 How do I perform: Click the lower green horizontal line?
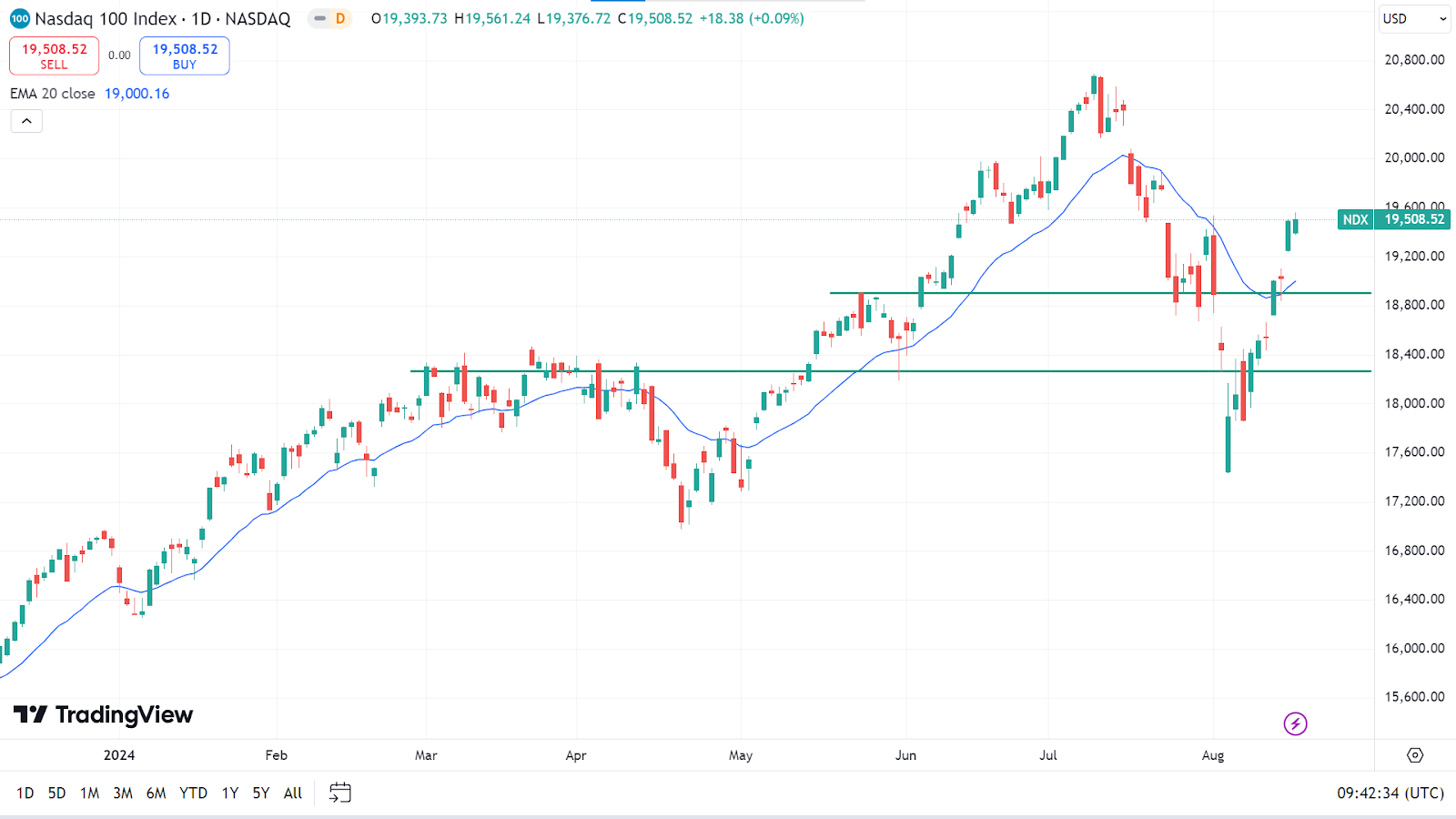[x=890, y=371]
